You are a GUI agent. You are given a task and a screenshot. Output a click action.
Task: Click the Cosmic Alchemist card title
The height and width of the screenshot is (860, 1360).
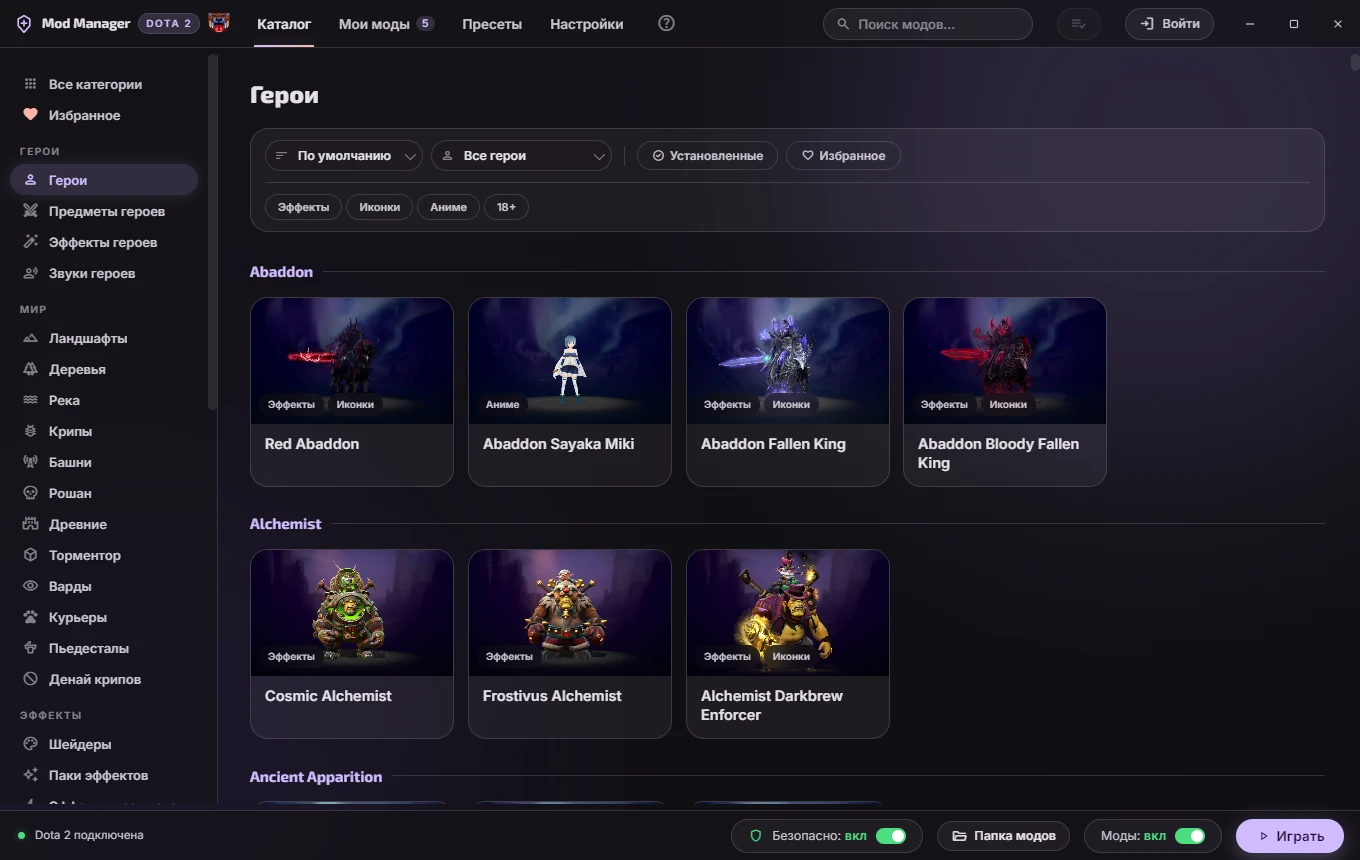coord(328,696)
